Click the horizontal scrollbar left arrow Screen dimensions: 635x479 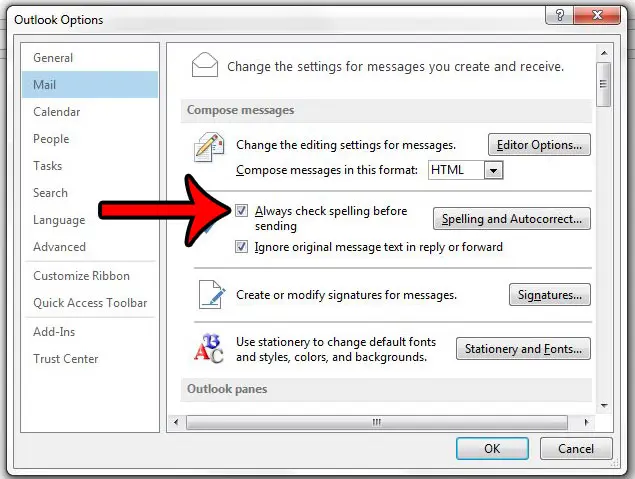tap(176, 422)
